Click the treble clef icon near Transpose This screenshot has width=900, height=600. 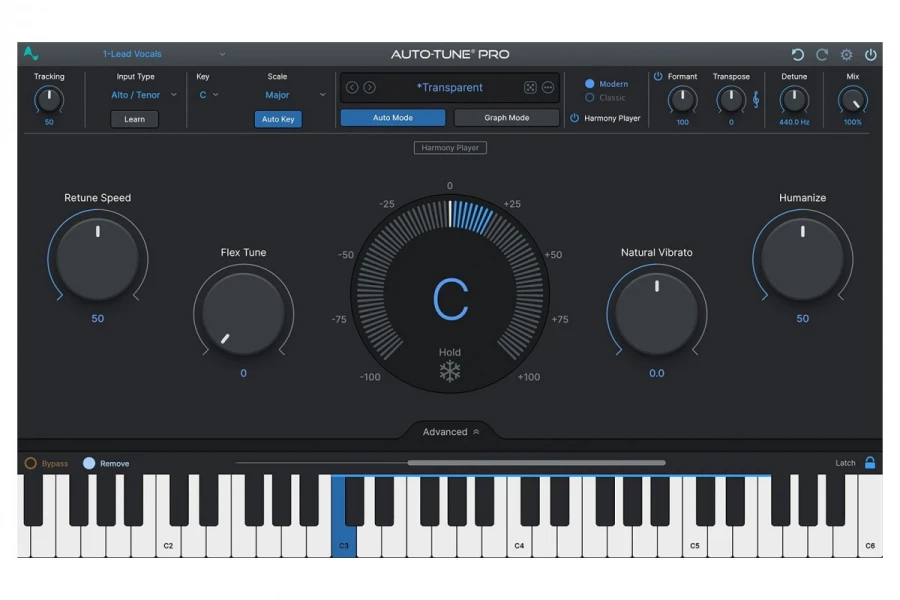pyautogui.click(x=756, y=100)
